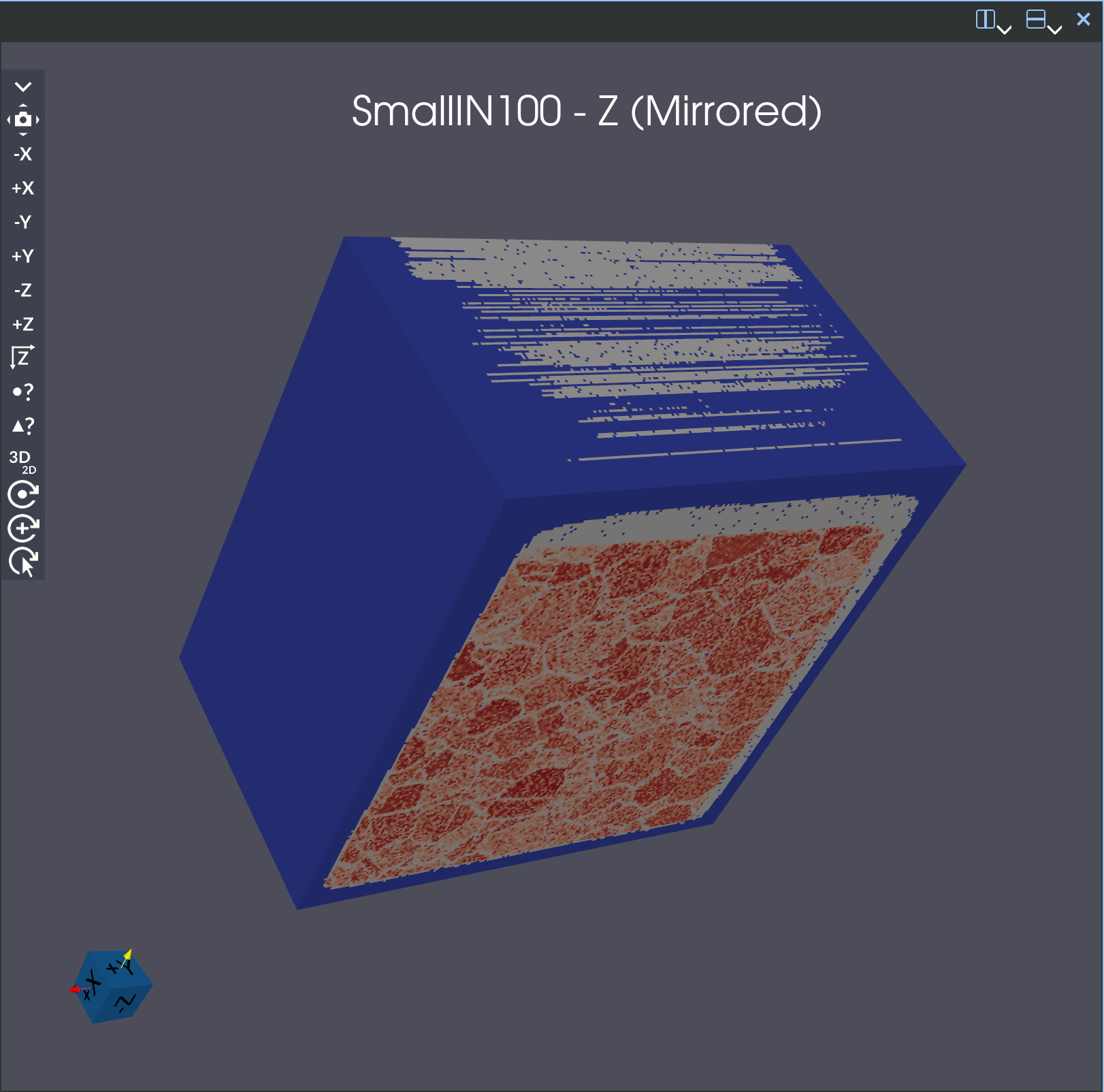Split the render view vertically
Image resolution: width=1104 pixels, height=1092 pixels.
pyautogui.click(x=1035, y=20)
